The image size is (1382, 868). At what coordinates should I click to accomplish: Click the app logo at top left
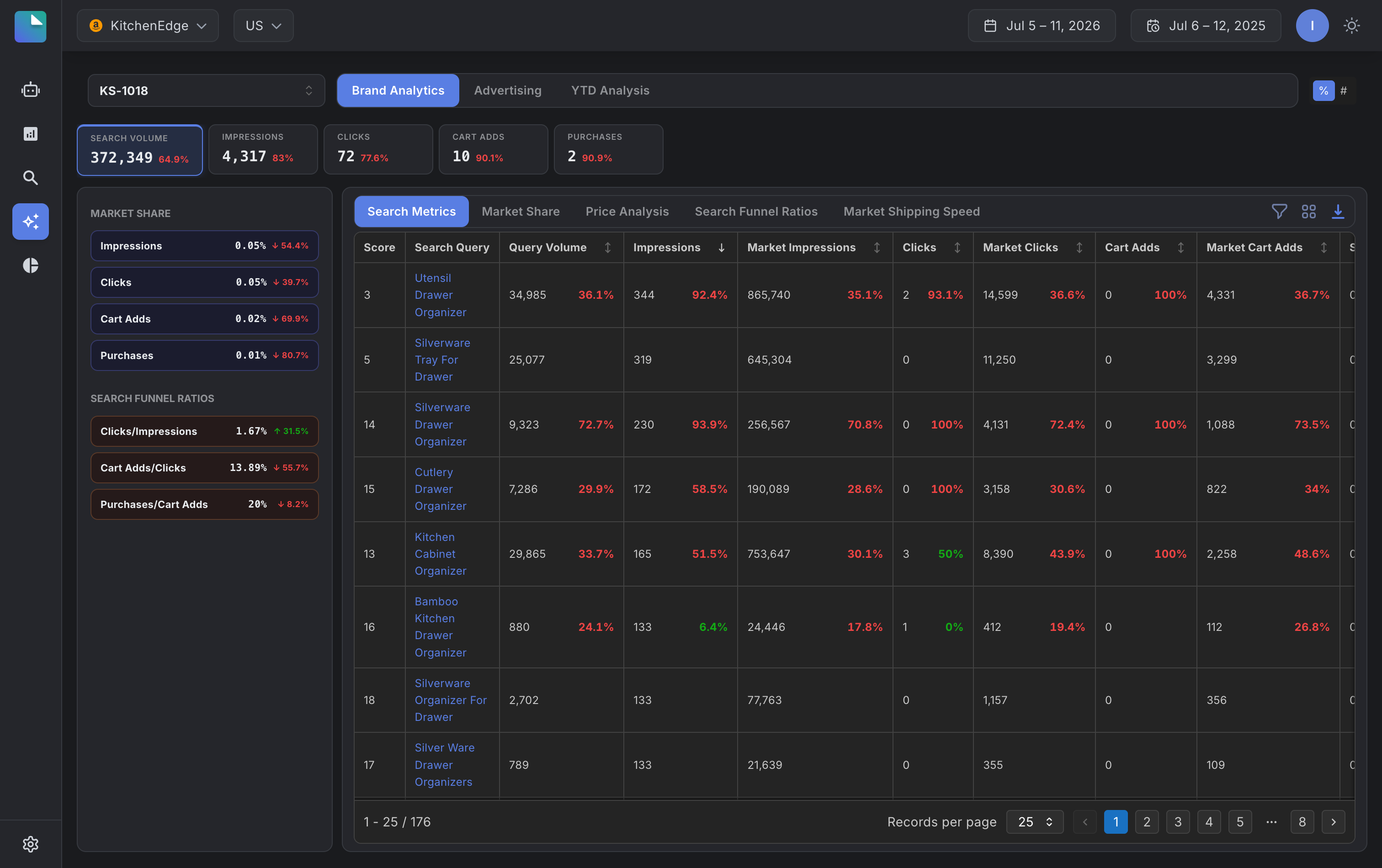click(31, 26)
